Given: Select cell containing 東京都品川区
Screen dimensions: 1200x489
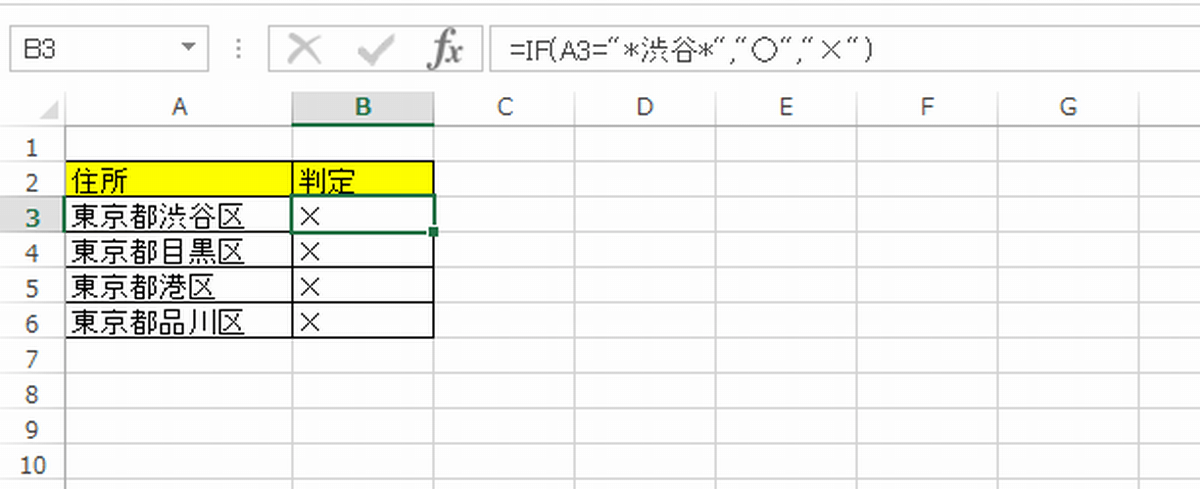Looking at the screenshot, I should (179, 322).
